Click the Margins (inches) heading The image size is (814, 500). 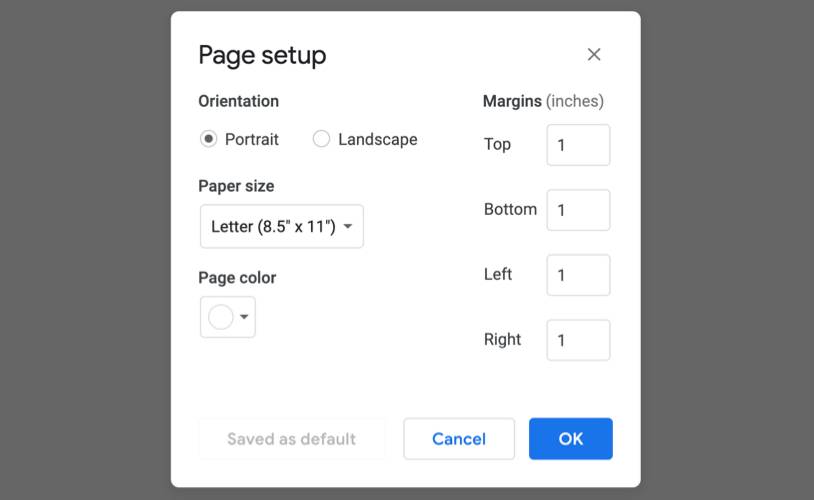pyautogui.click(x=544, y=101)
